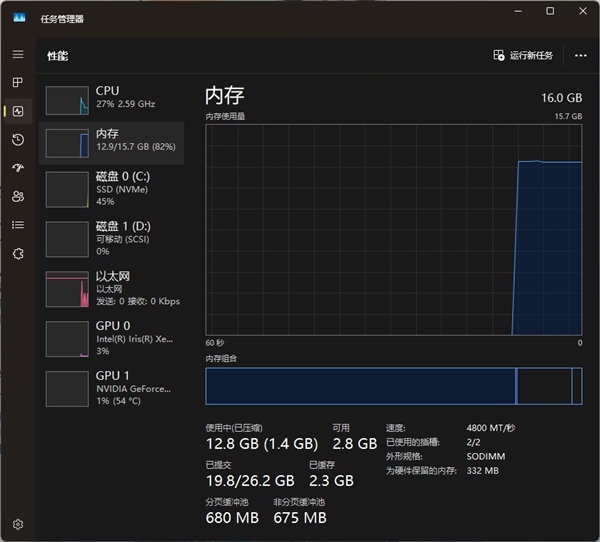Open the Details list page
600x542 pixels.
(17, 225)
